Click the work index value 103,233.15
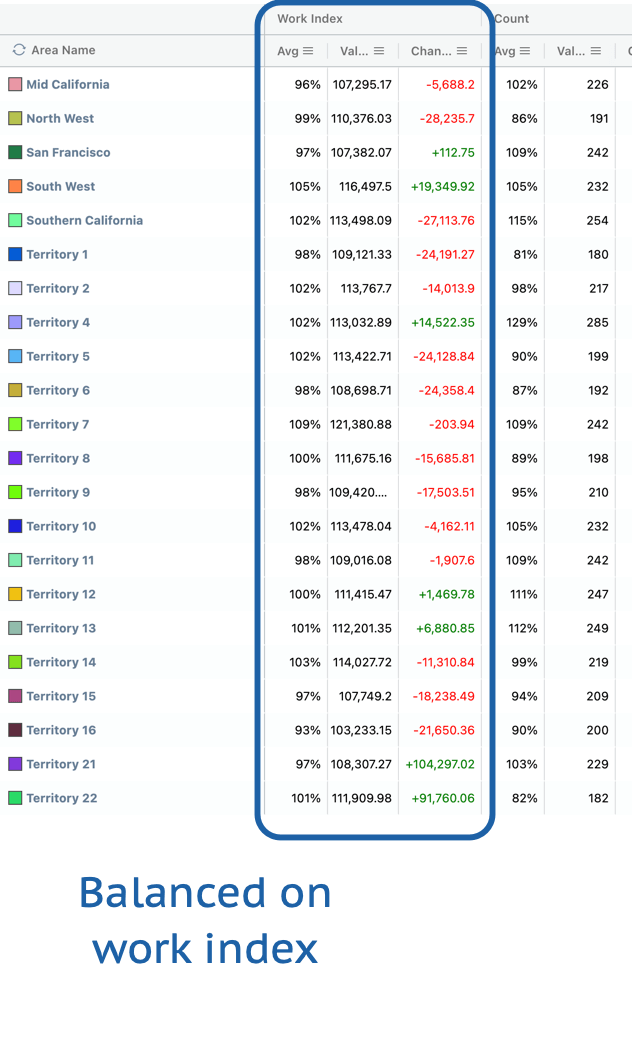Screen dimensions: 632x1047 click(361, 730)
